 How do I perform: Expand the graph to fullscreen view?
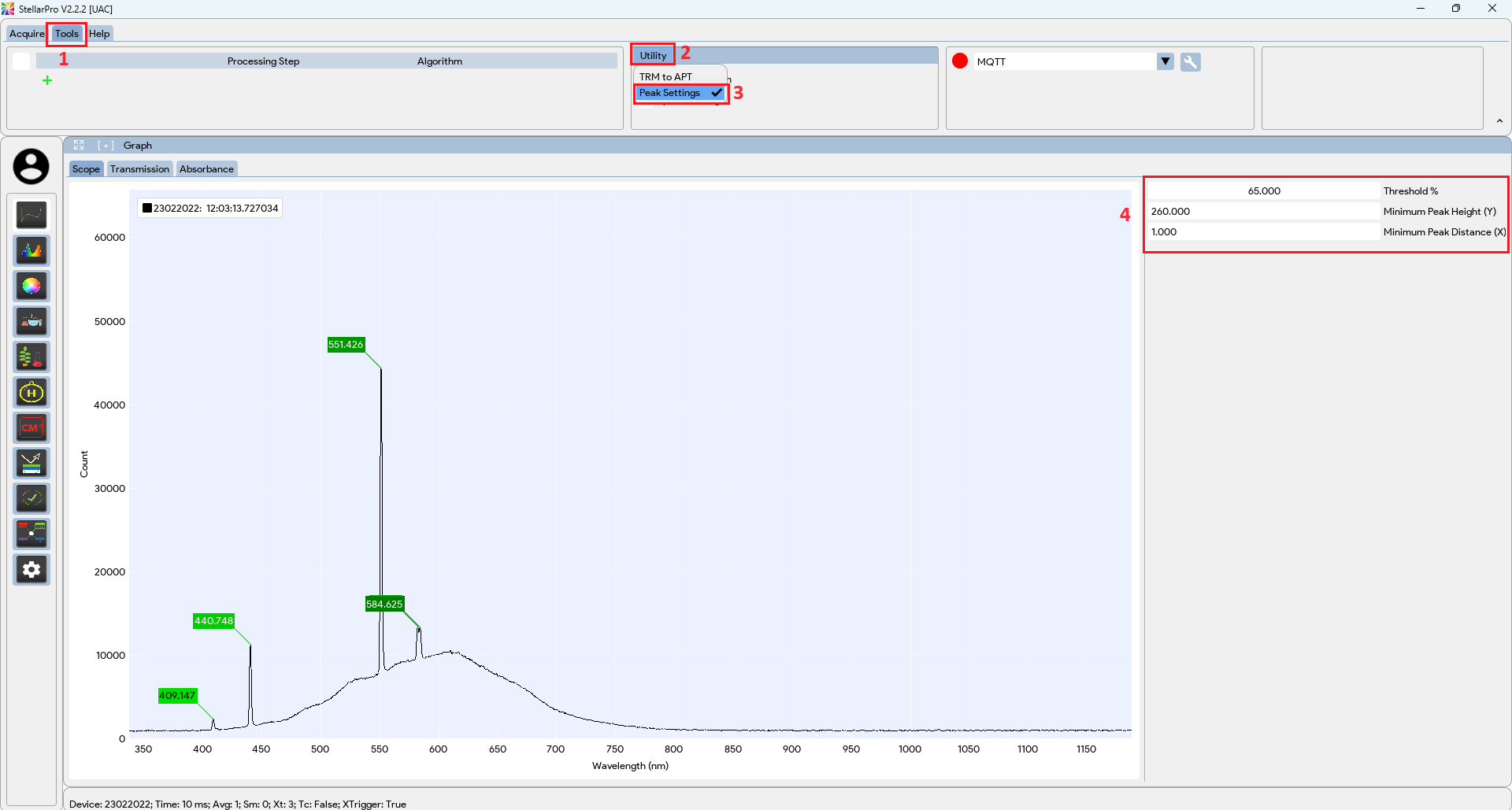pyautogui.click(x=79, y=145)
